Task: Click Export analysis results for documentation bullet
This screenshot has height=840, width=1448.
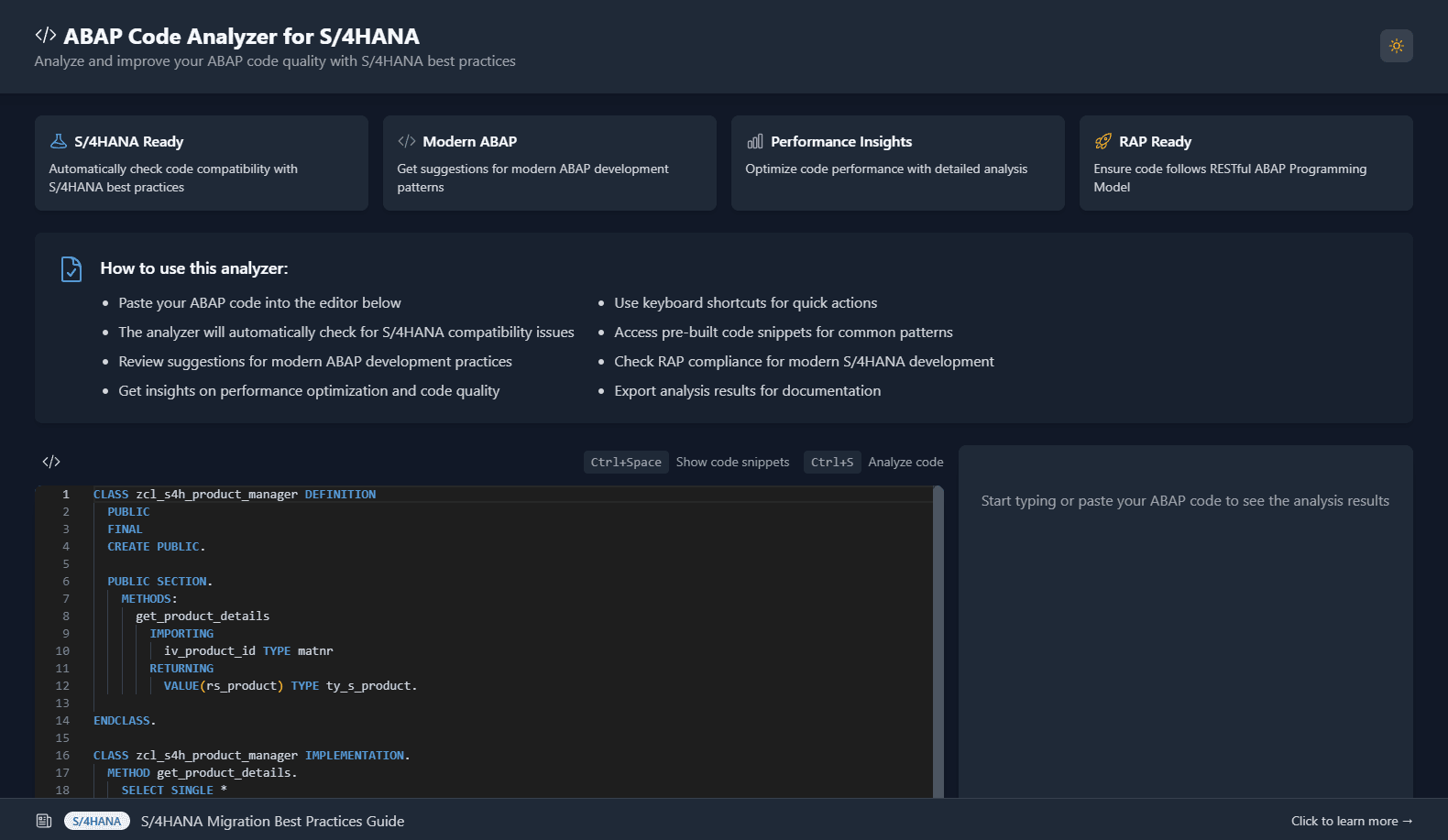Action: [747, 390]
